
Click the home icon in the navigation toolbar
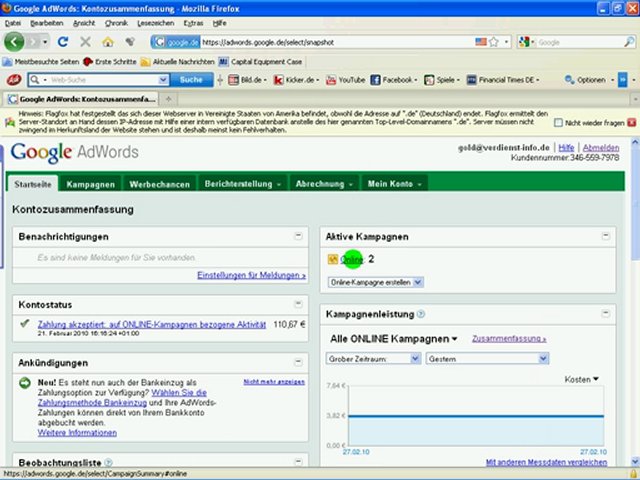(107, 42)
